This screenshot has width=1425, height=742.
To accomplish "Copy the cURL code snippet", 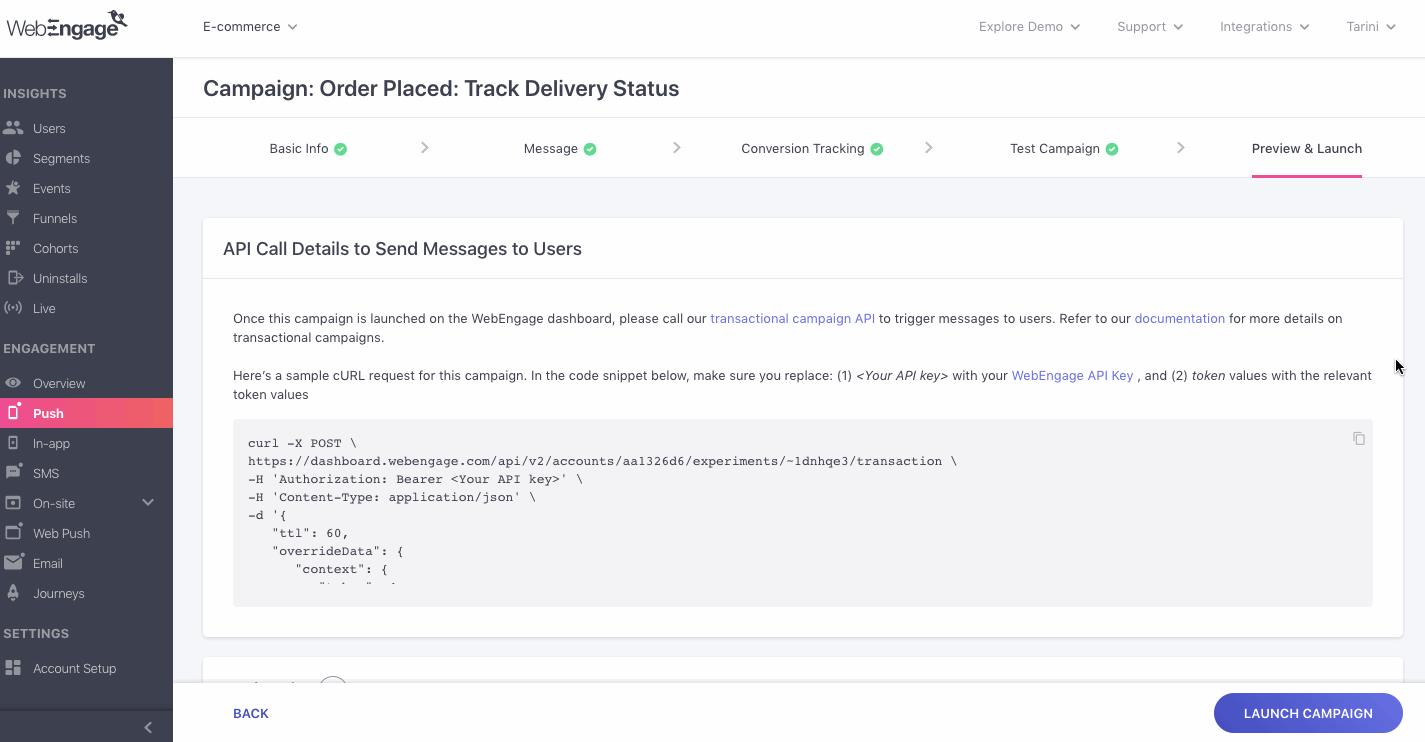I will (x=1359, y=438).
